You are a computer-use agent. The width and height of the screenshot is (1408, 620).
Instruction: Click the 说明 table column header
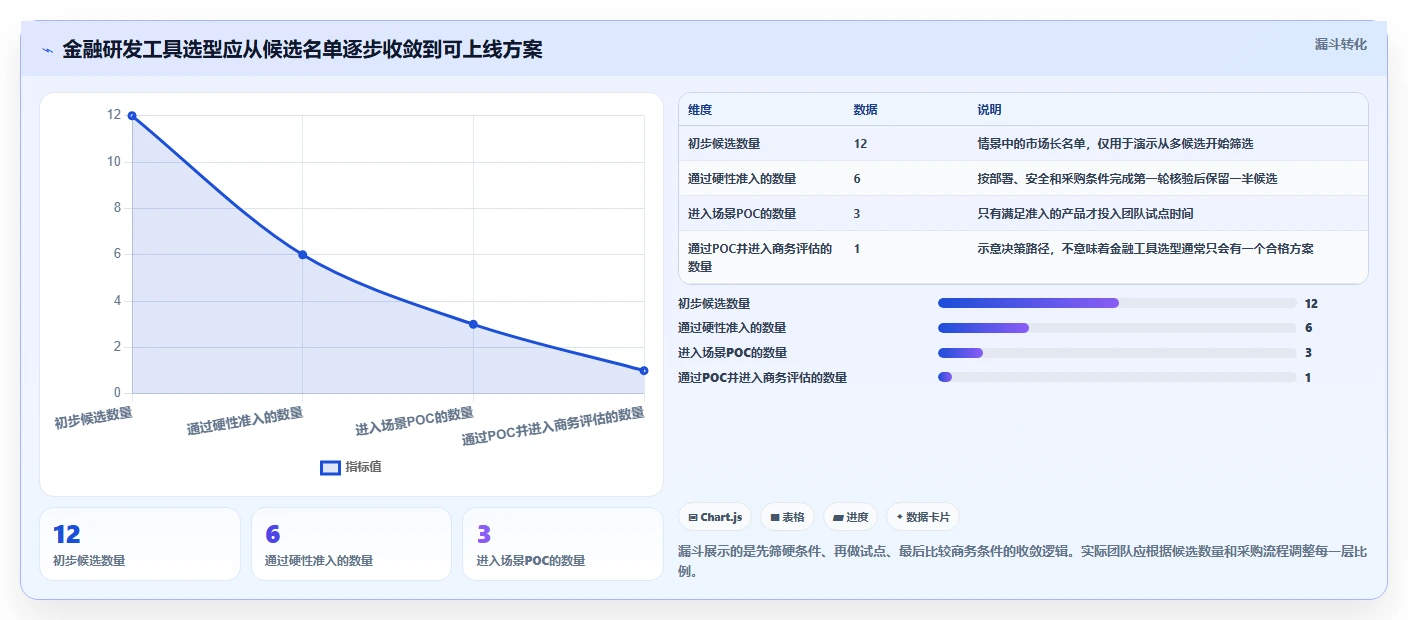point(989,110)
